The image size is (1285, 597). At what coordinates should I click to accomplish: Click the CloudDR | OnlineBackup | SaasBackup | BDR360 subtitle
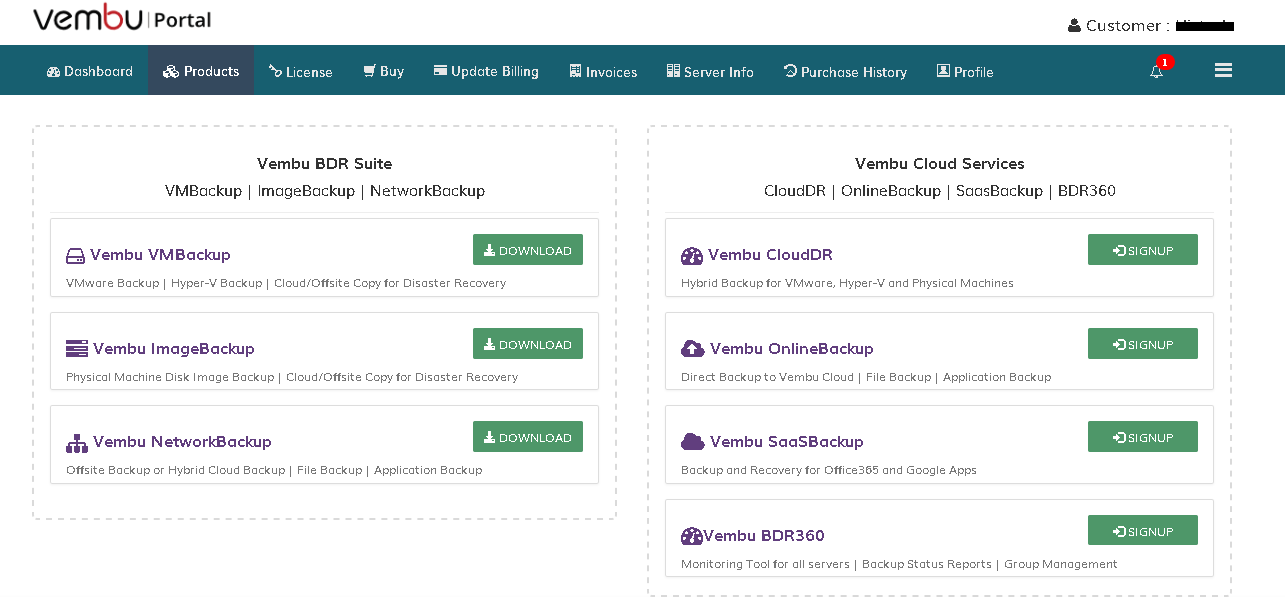click(940, 191)
